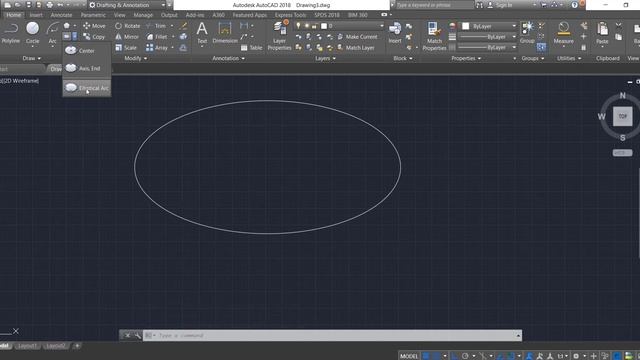Open the View ribbon tab
The width and height of the screenshot is (640, 360).
pyautogui.click(x=120, y=15)
